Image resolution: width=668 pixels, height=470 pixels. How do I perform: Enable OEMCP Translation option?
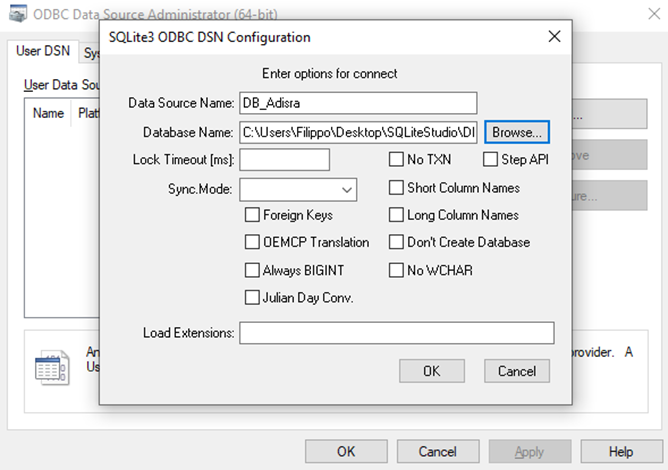[x=252, y=242]
